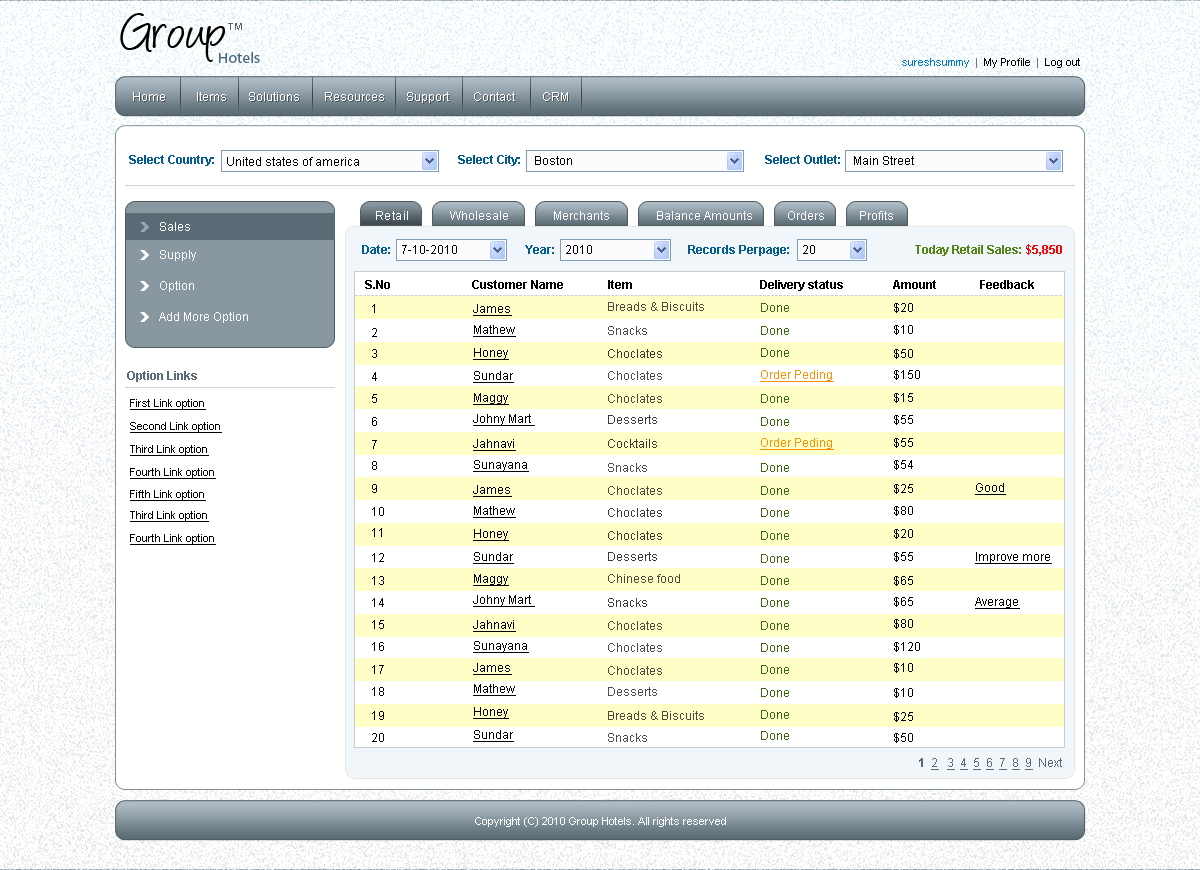Screen dimensions: 1200x870
Task: Open the Balance Amounts tab
Action: click(x=704, y=215)
